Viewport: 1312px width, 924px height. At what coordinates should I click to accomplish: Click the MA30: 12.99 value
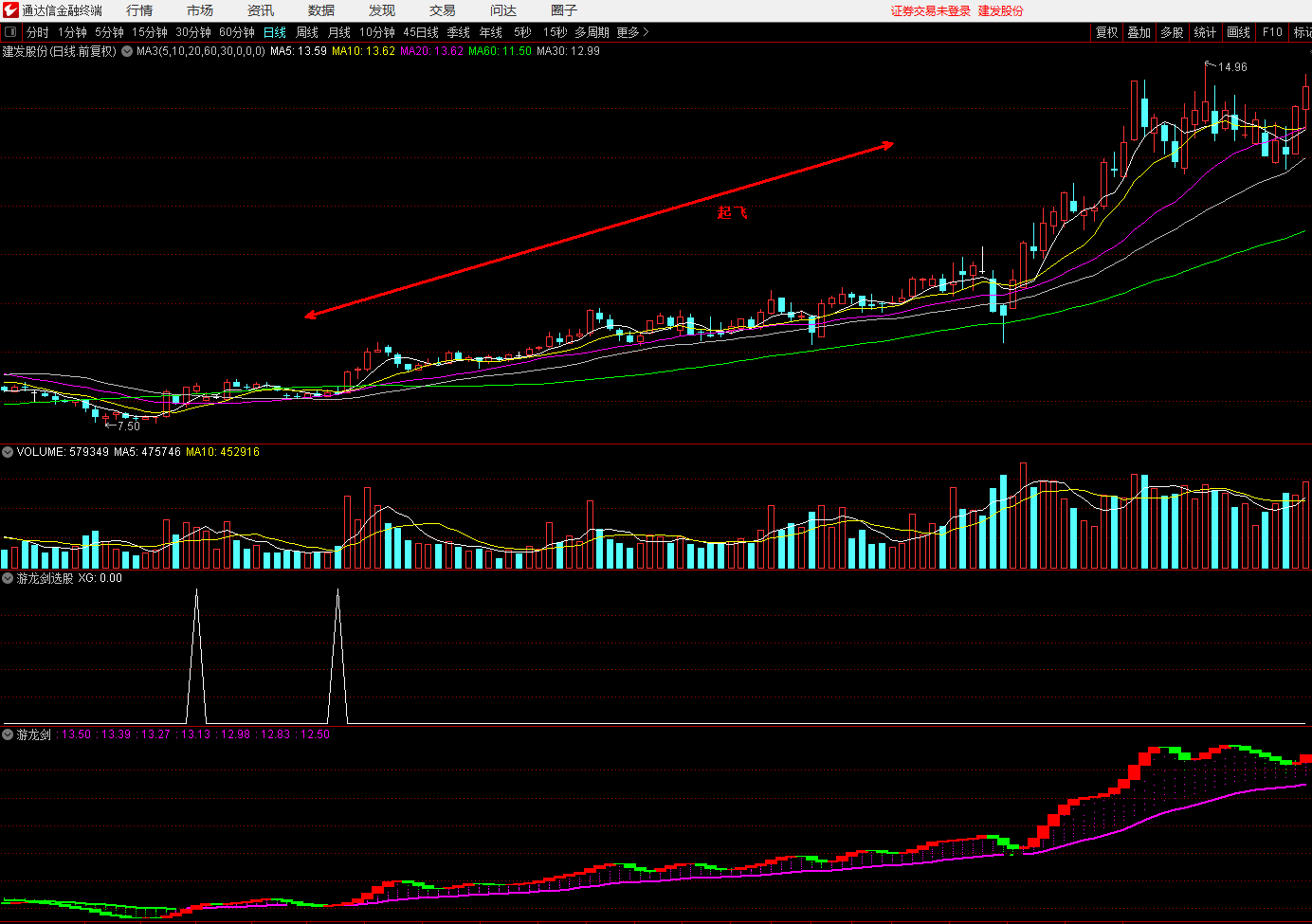pyautogui.click(x=568, y=51)
